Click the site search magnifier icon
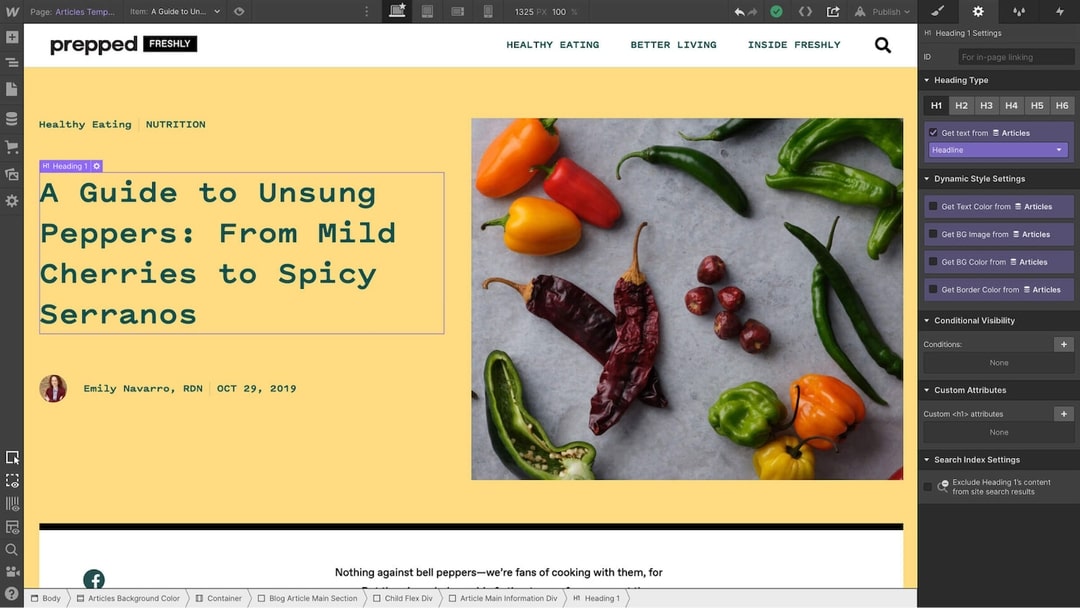Image resolution: width=1080 pixels, height=608 pixels. 882,45
